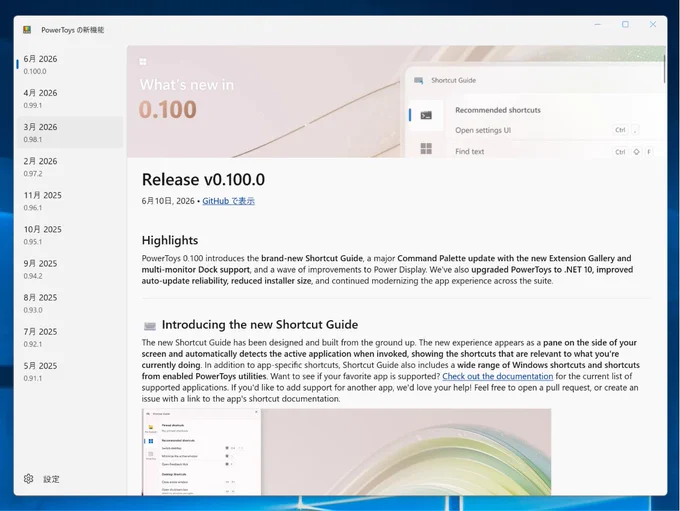Select the 2月 2026 version 0.97.2 entry
This screenshot has width=680, height=511.
[x=69, y=167]
